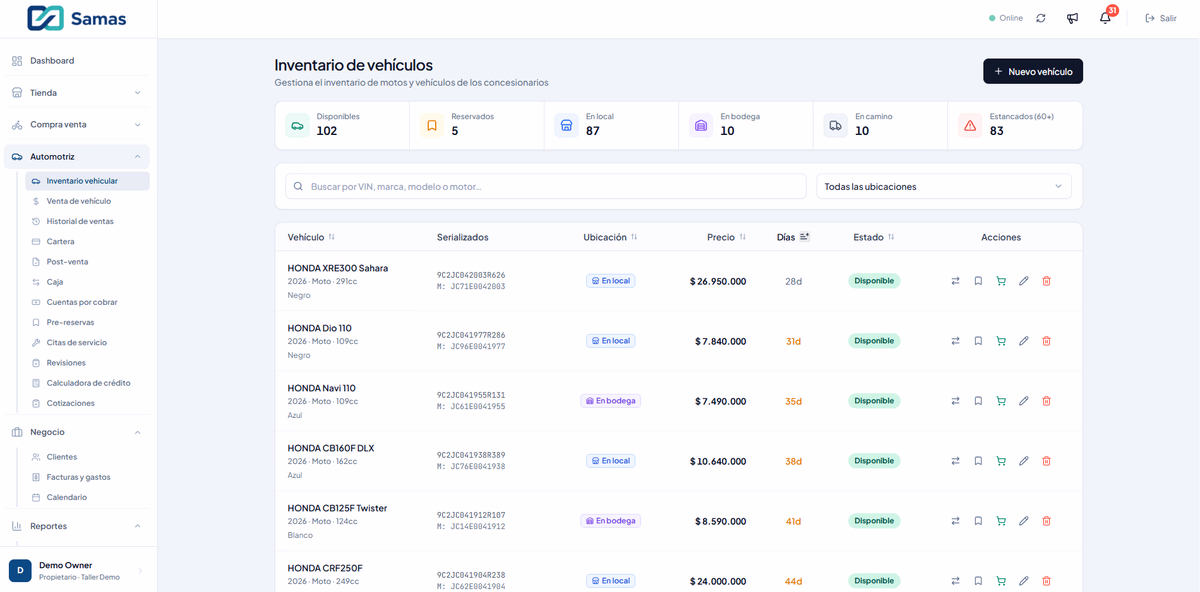Image resolution: width=1200 pixels, height=592 pixels.
Task: Click Disponible badge for HONDA CB125F Twister
Action: (874, 521)
